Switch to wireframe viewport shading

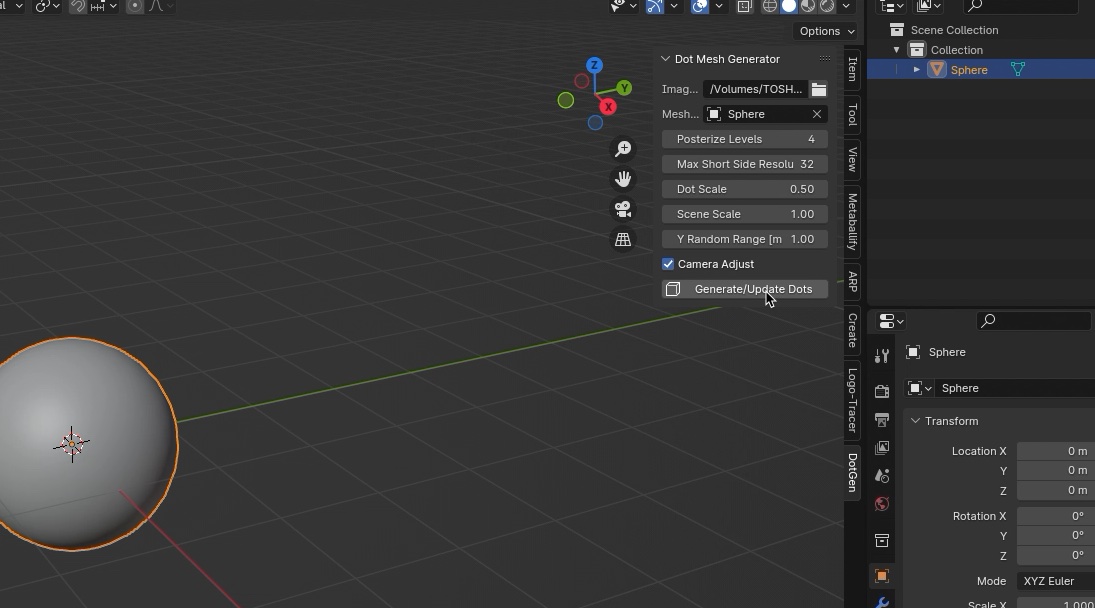click(x=770, y=6)
